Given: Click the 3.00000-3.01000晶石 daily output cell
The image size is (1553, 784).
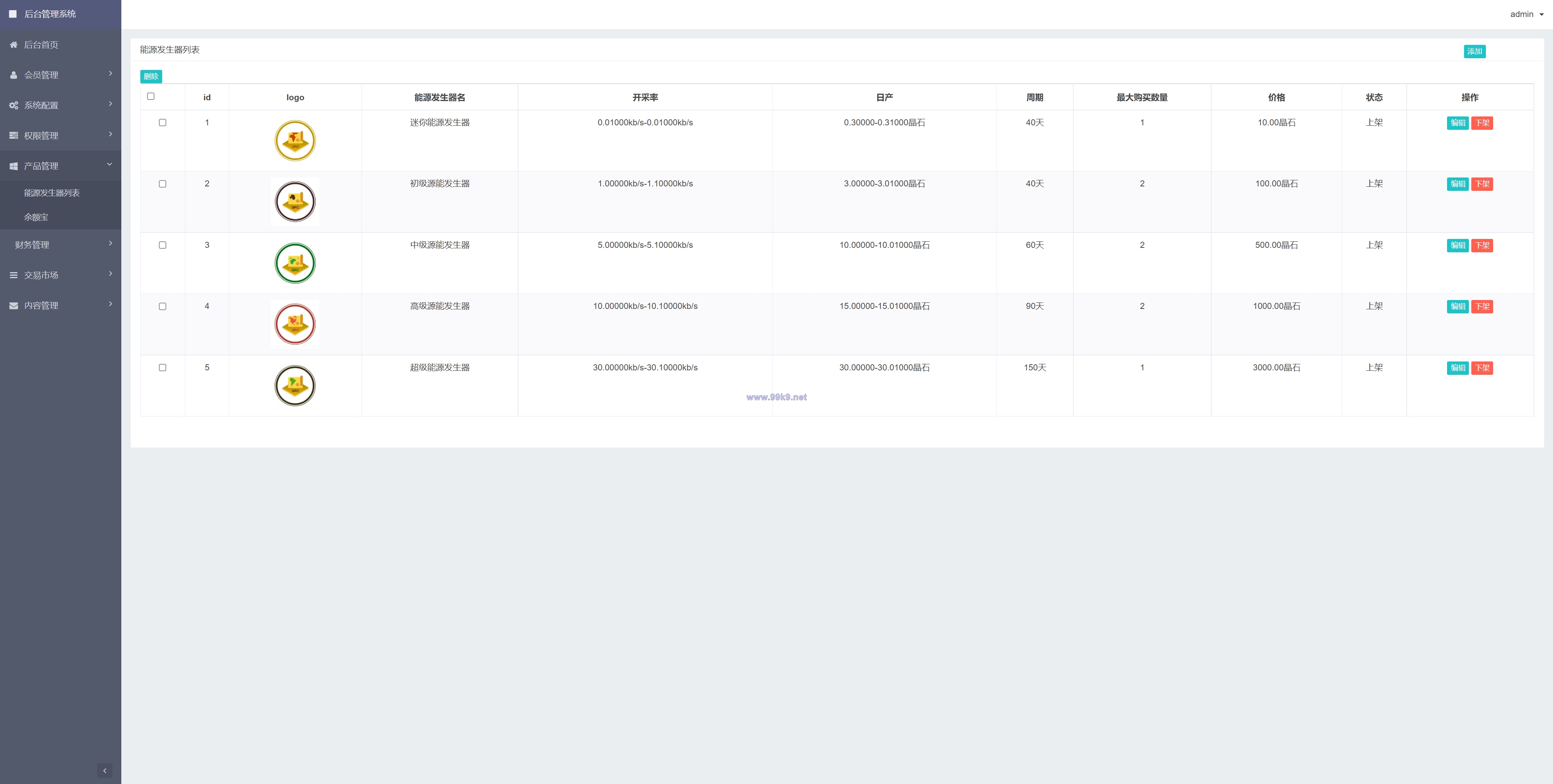Looking at the screenshot, I should pyautogui.click(x=884, y=184).
